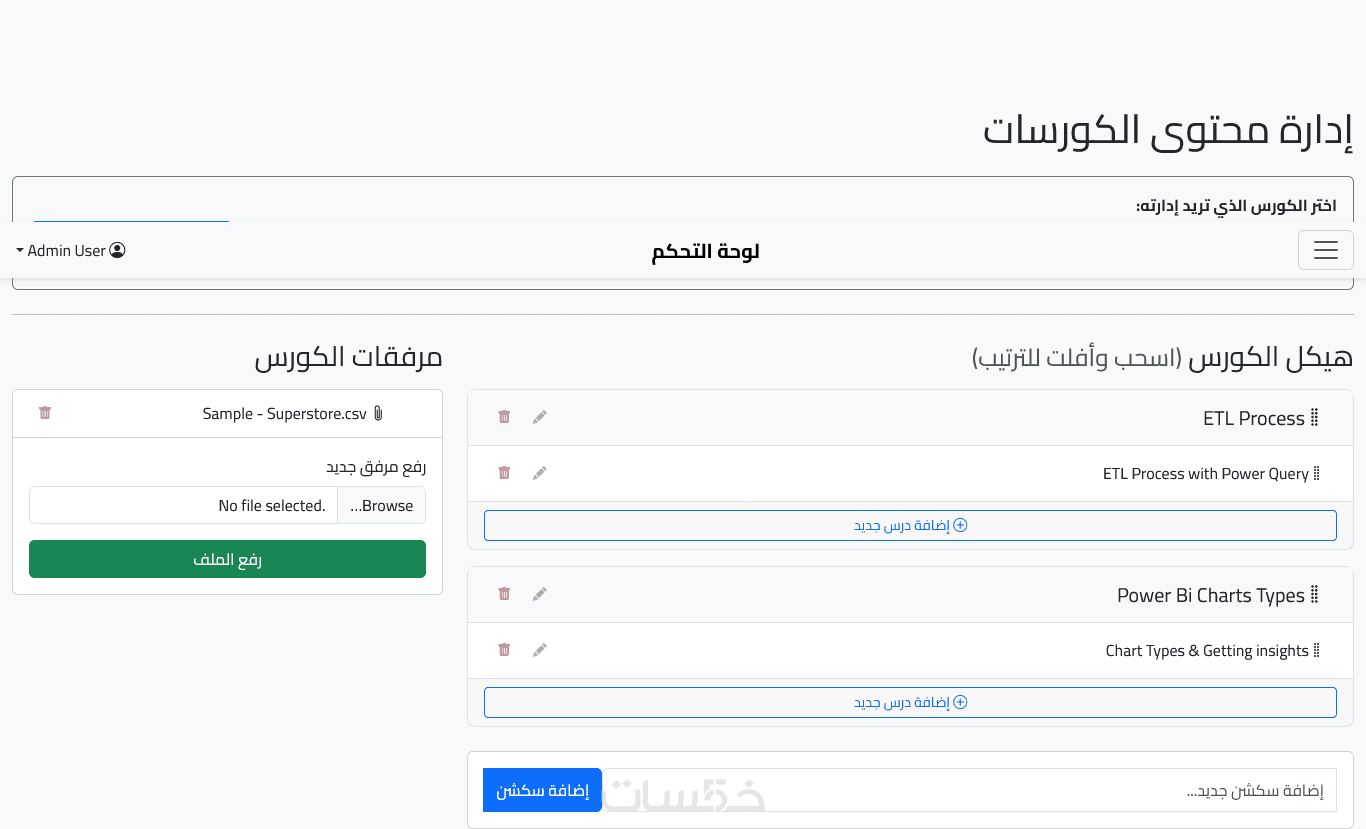Screen dimensions: 1366x829
Task: Open the Admin User dropdown menu
Action: (x=71, y=250)
